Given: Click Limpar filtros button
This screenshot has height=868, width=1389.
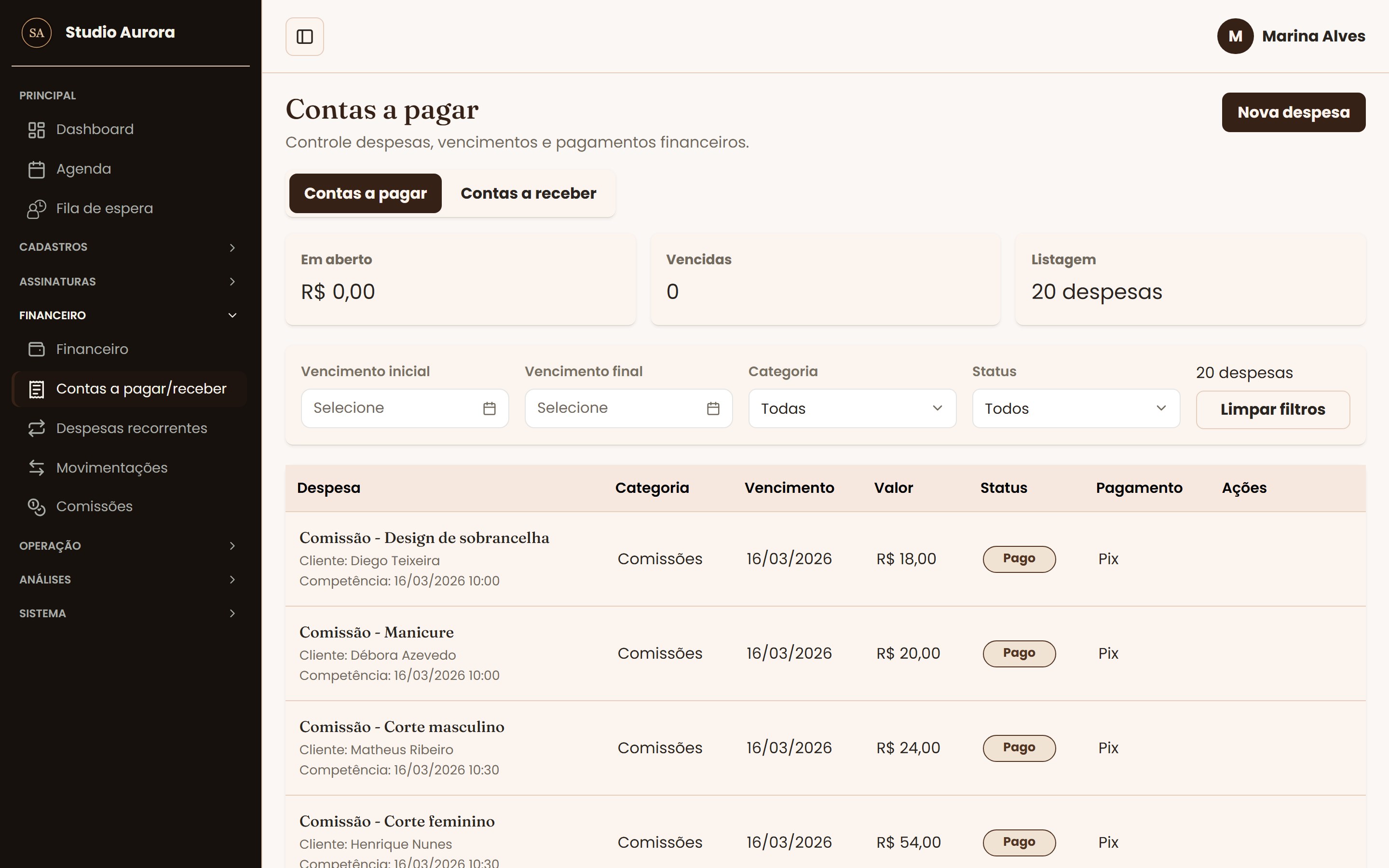Looking at the screenshot, I should 1272,410.
